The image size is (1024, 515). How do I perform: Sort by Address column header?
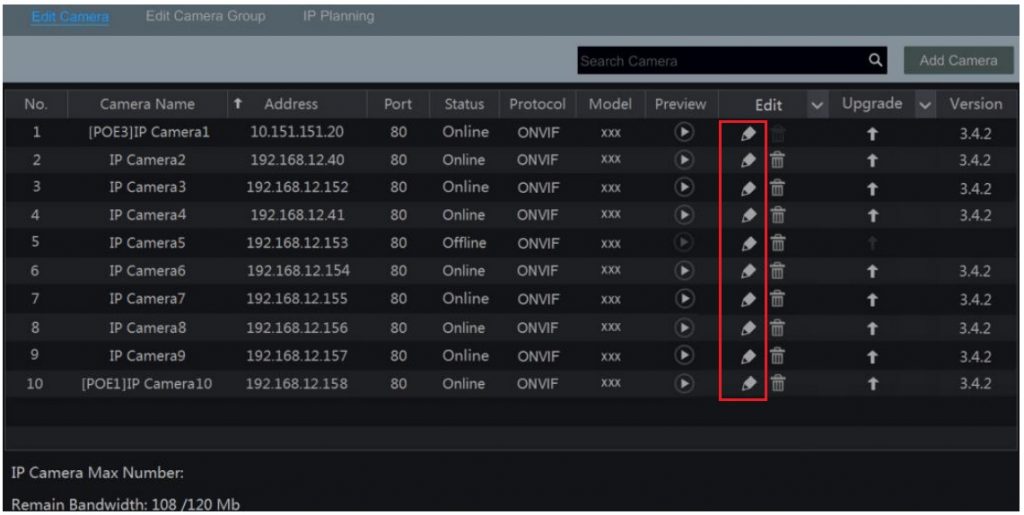coord(290,104)
